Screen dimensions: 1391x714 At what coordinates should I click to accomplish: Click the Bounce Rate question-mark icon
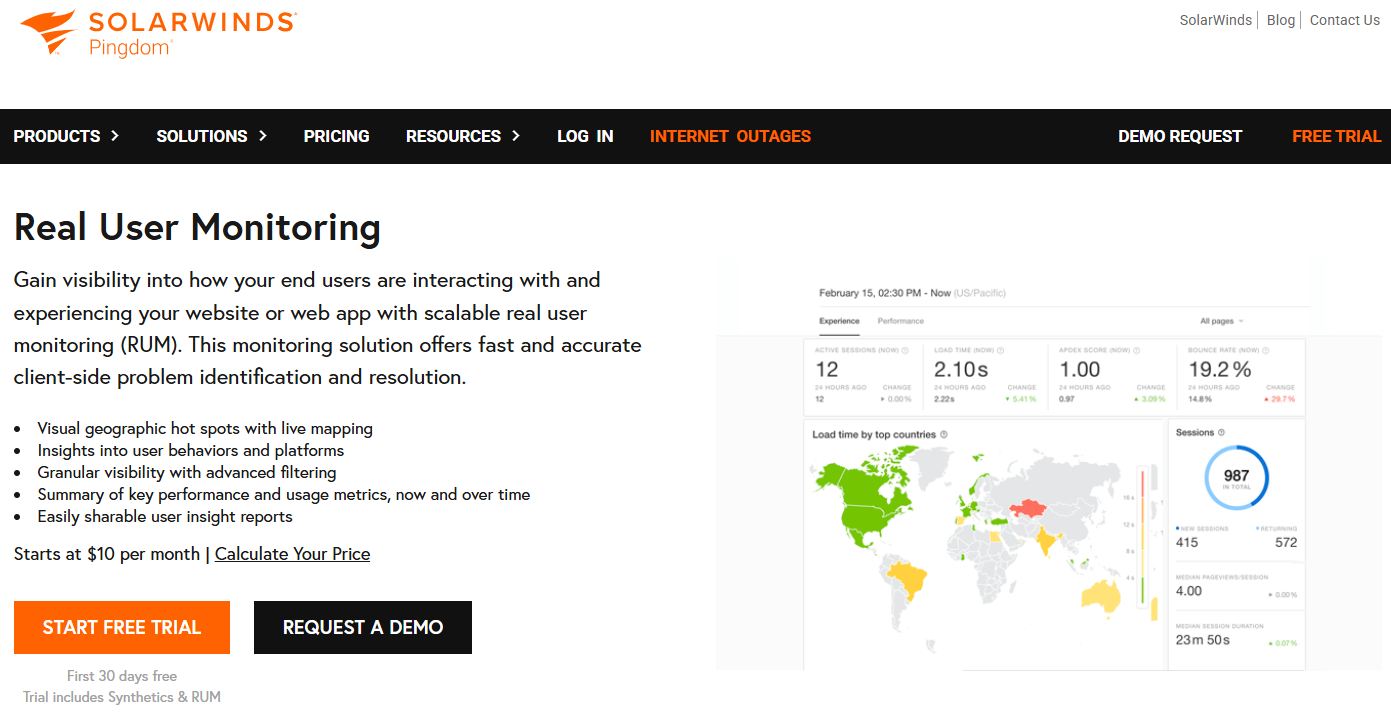coord(1265,349)
